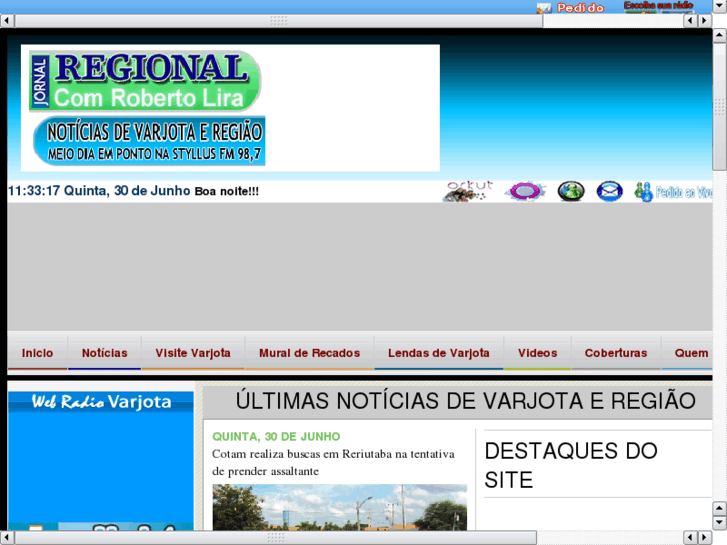Image resolution: width=727 pixels, height=545 pixels.
Task: Click the top-right down arrow button
Action: [720, 6]
